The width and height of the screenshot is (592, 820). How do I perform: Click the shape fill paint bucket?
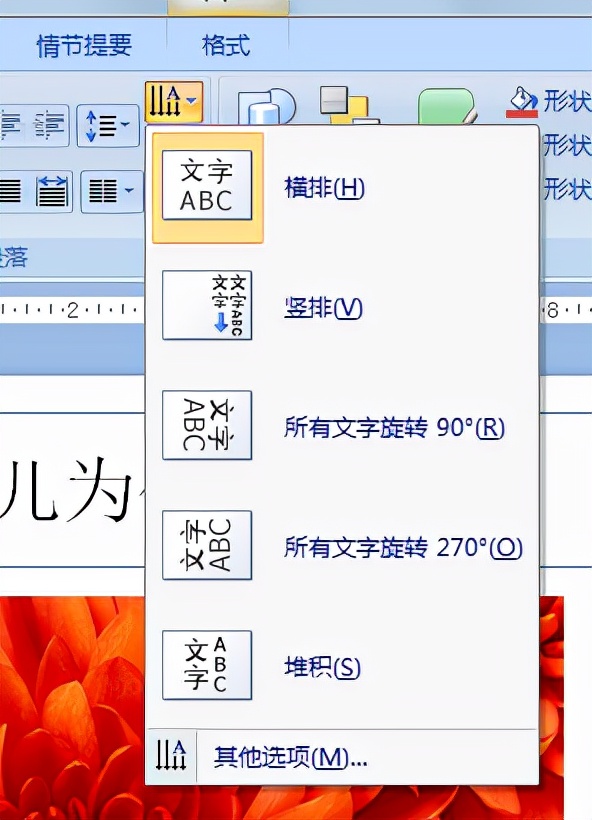(521, 101)
